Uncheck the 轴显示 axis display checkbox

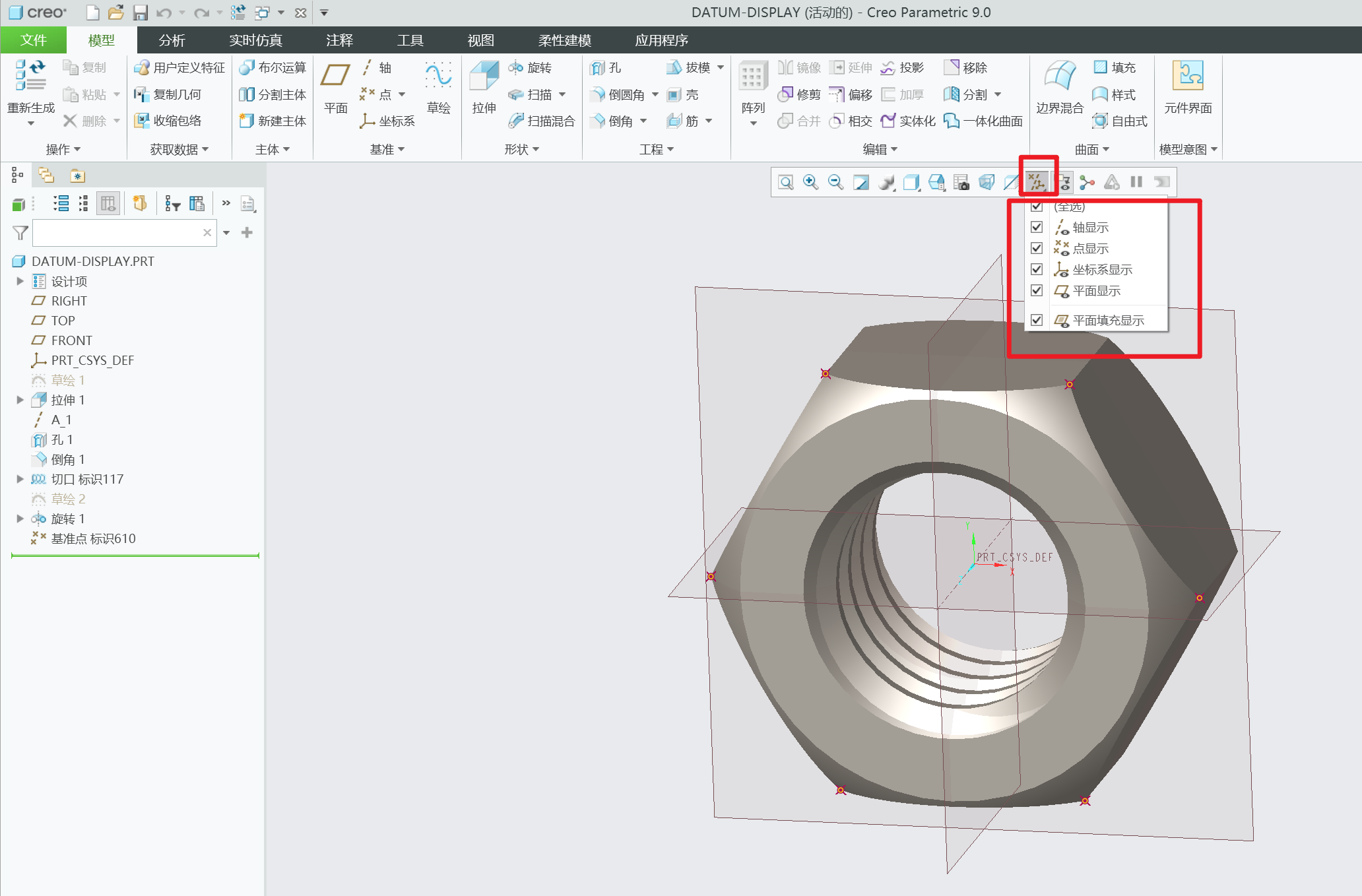(x=1037, y=227)
